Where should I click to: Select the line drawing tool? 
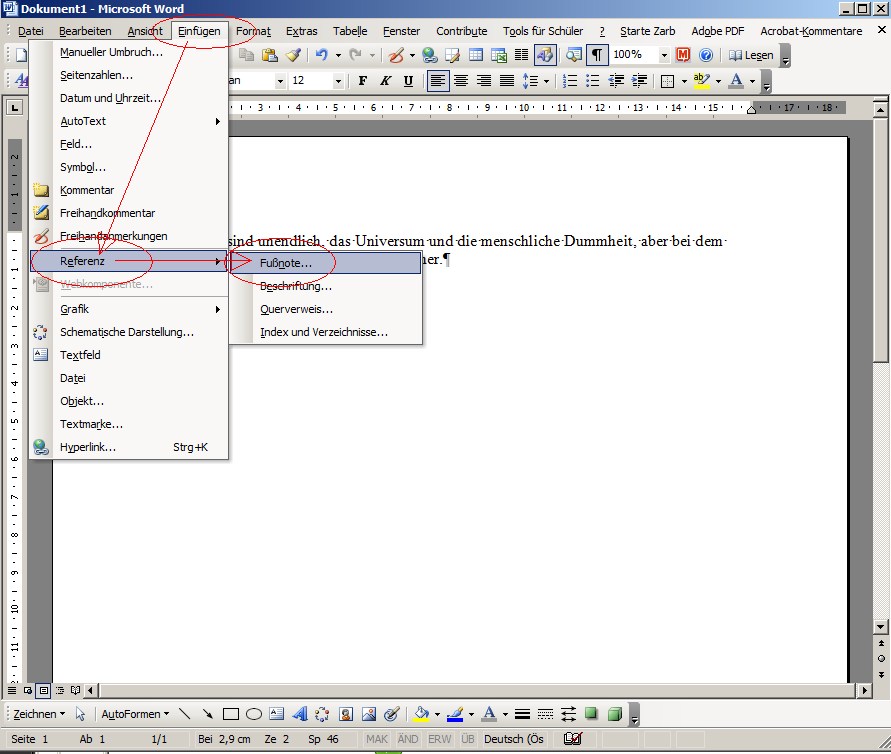point(185,714)
